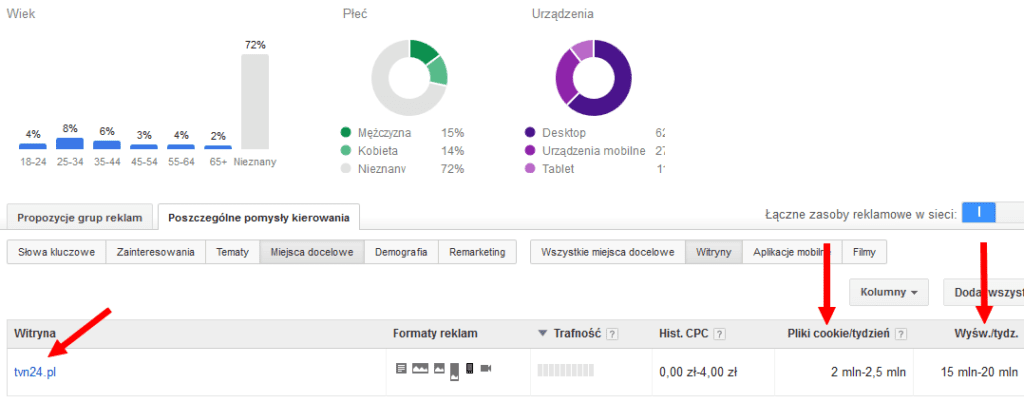The height and width of the screenshot is (402, 1024).
Task: Switch to Propozycje grup reklam tab
Action: click(x=80, y=218)
